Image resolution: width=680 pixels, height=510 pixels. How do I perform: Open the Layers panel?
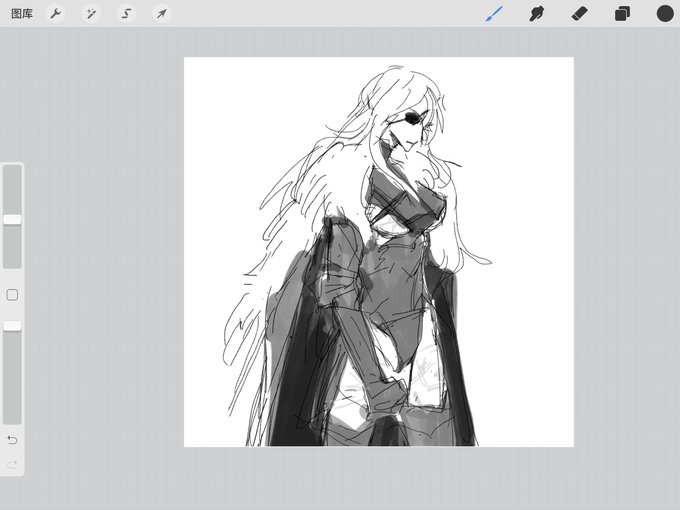coord(622,14)
